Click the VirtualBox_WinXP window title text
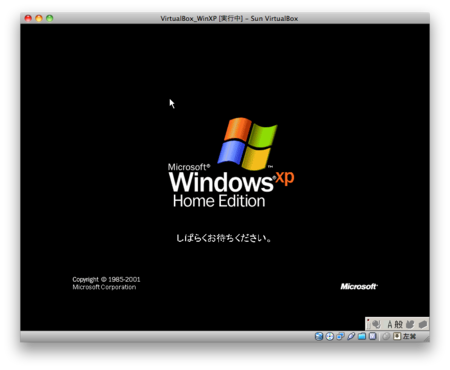The height and width of the screenshot is (370, 450). 229,19
